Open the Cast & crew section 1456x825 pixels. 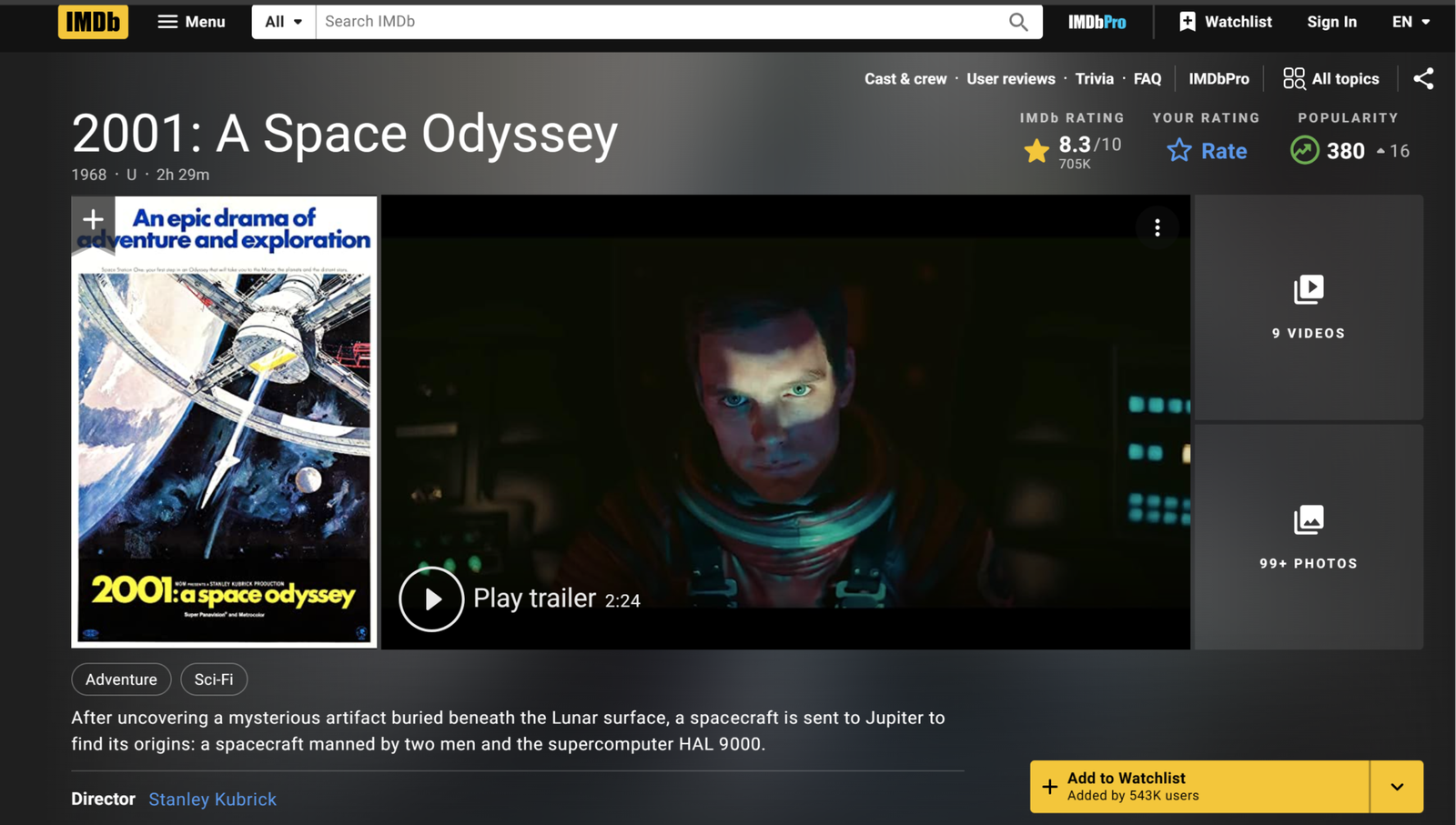point(905,79)
